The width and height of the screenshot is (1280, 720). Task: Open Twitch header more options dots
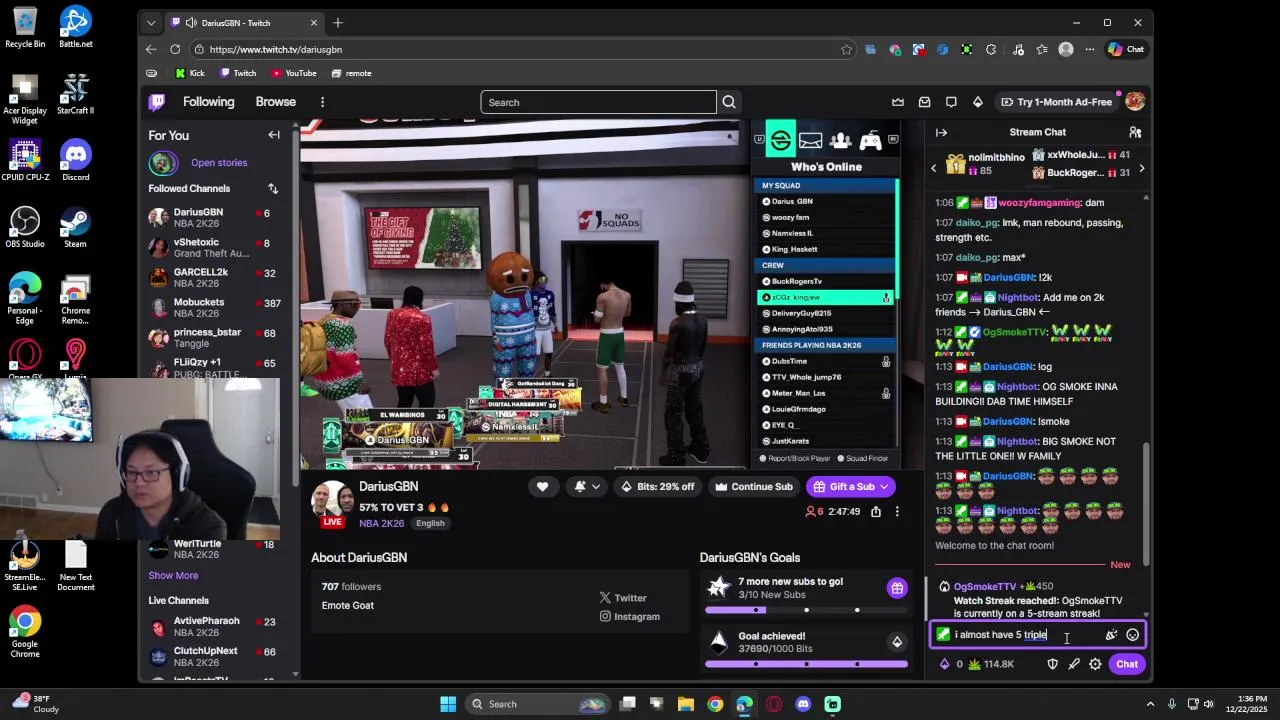click(322, 102)
